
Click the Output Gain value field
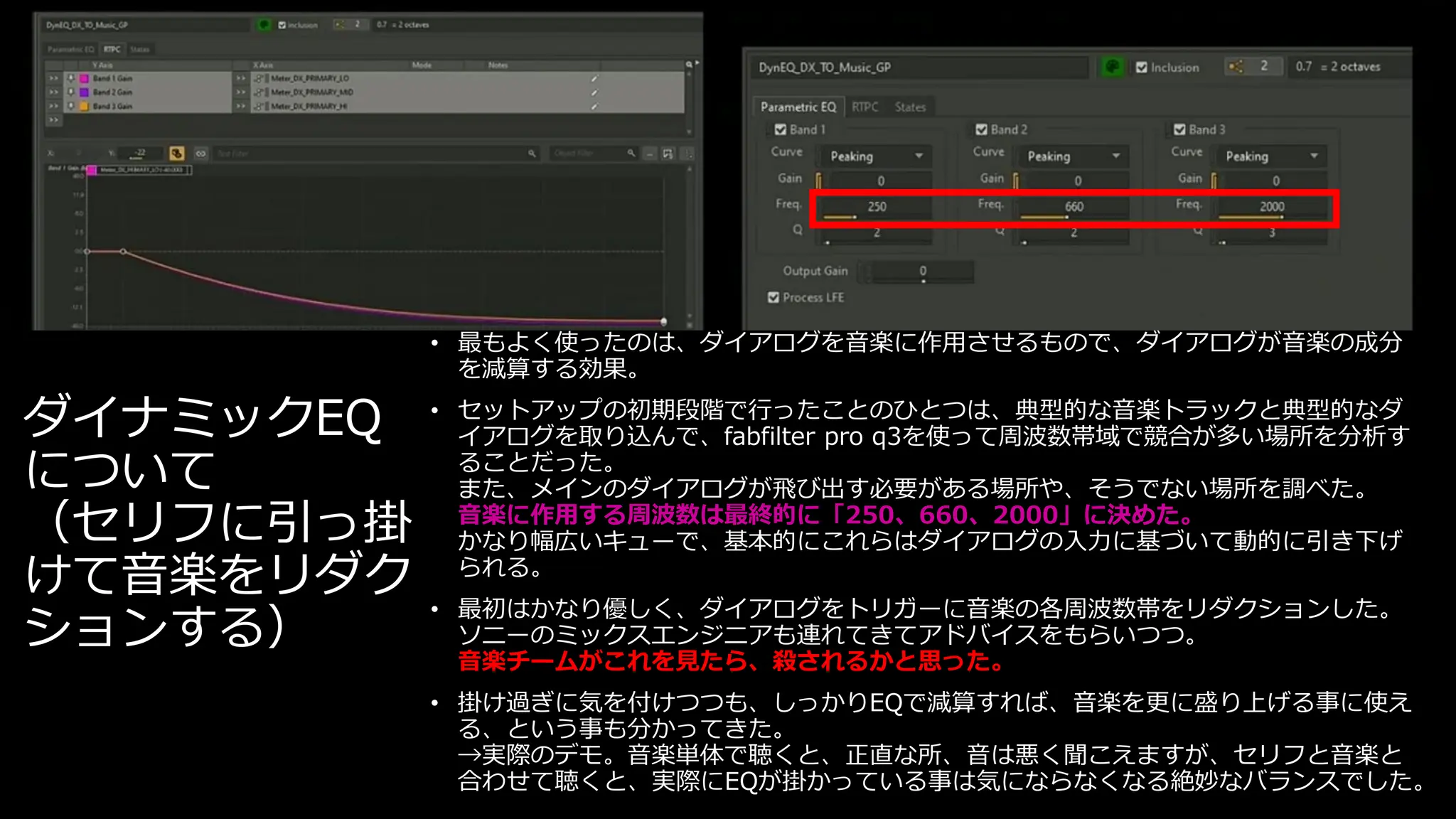click(x=921, y=272)
